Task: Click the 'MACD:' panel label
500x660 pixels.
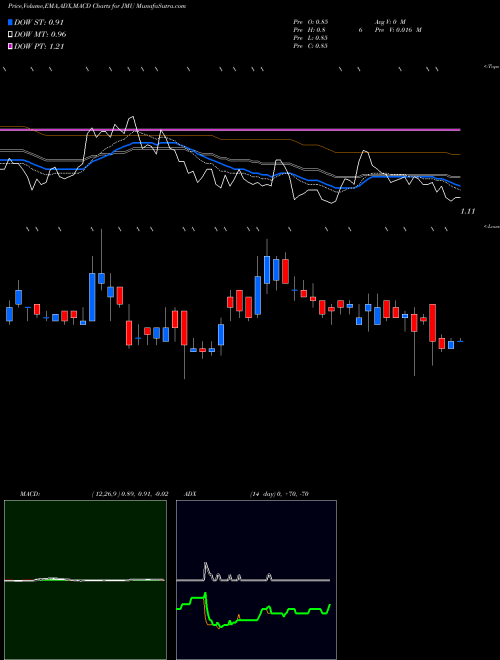Action: [30, 494]
